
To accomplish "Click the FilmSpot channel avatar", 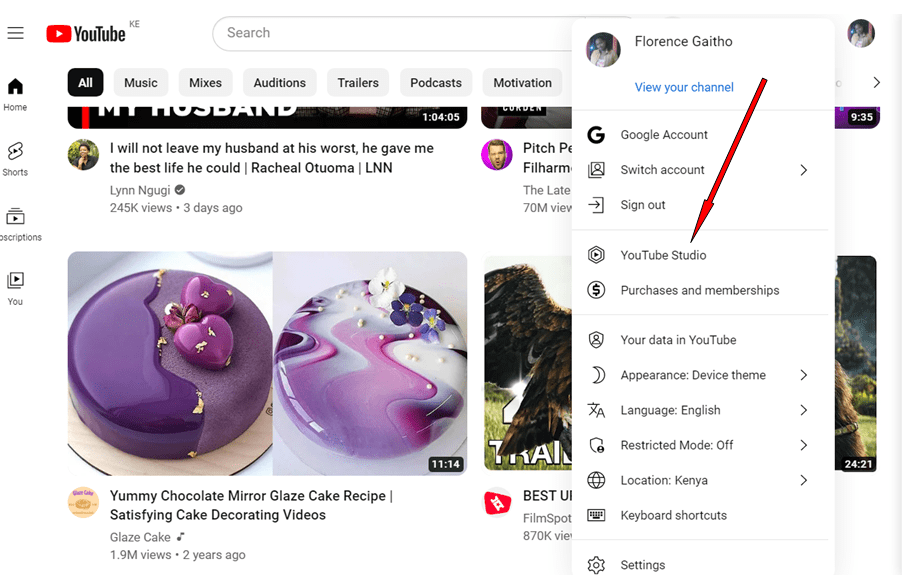I will pyautogui.click(x=497, y=502).
